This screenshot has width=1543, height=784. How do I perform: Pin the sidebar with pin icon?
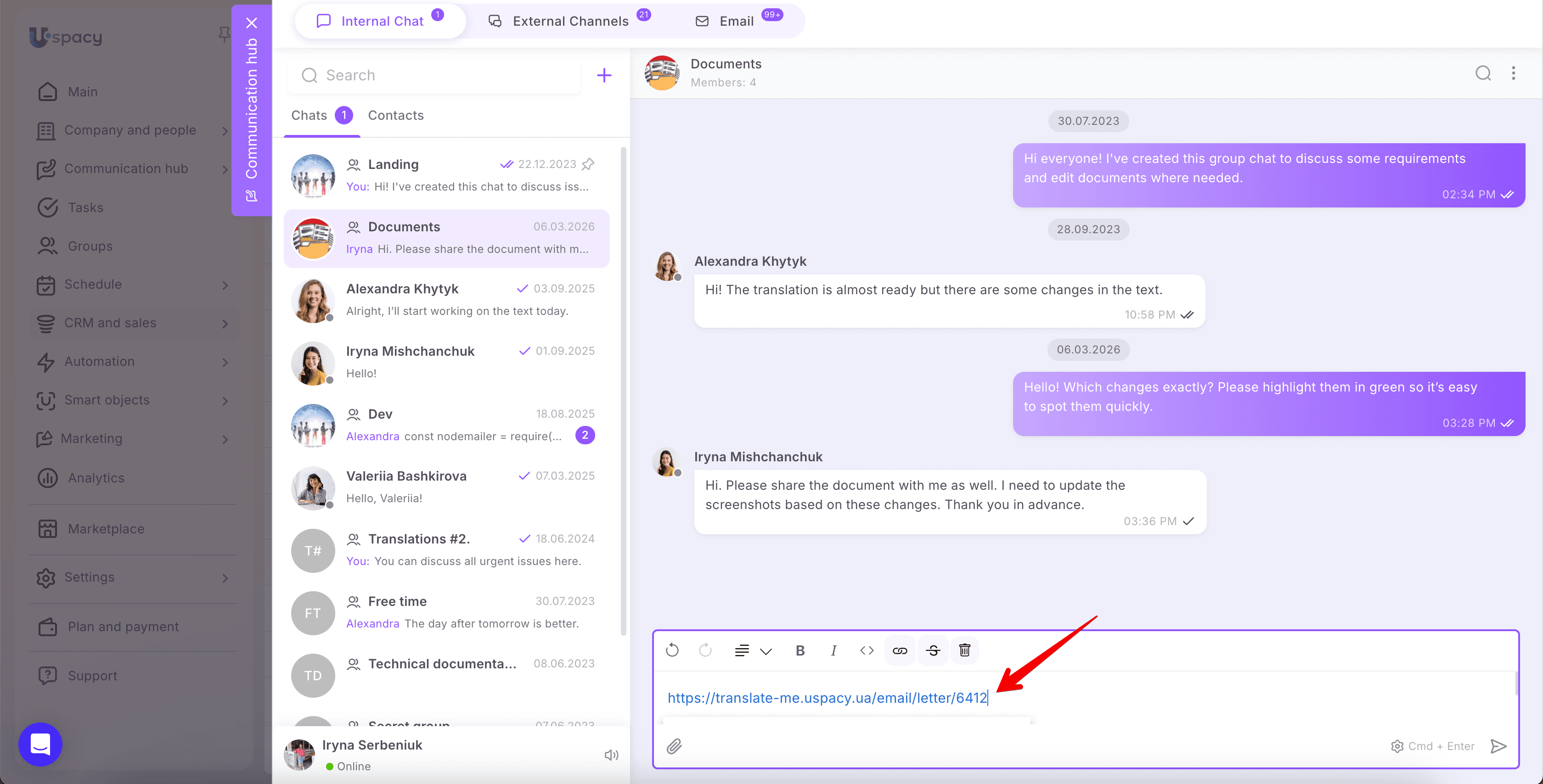(224, 35)
